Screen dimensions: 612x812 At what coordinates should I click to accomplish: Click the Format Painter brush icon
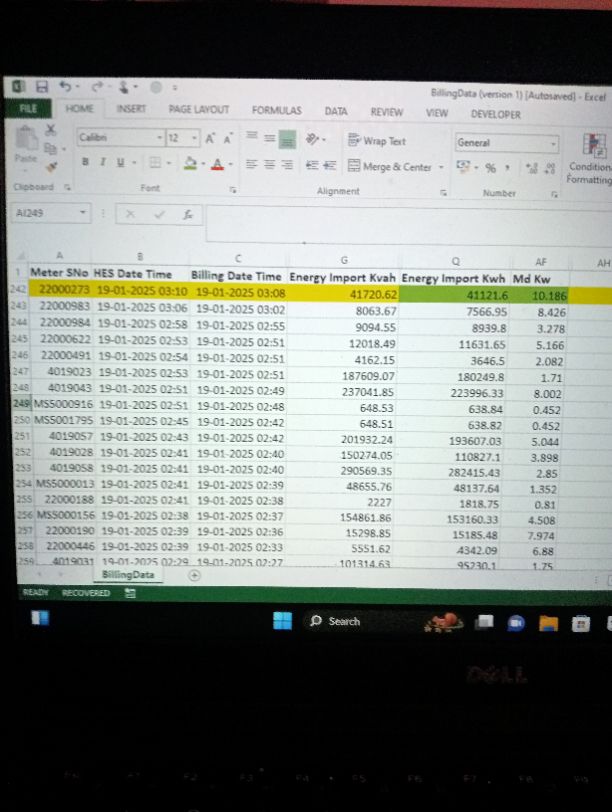pyautogui.click(x=51, y=167)
